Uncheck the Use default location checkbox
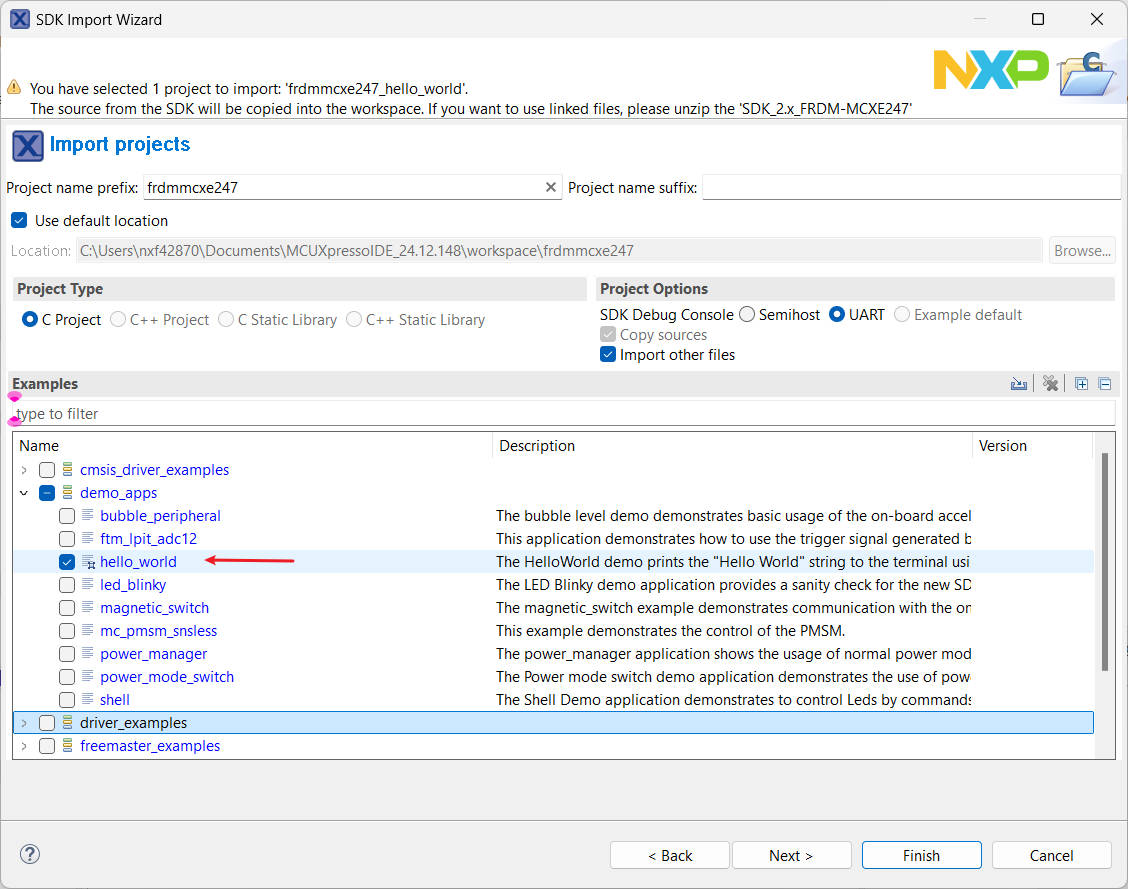This screenshot has width=1128, height=889. point(19,220)
